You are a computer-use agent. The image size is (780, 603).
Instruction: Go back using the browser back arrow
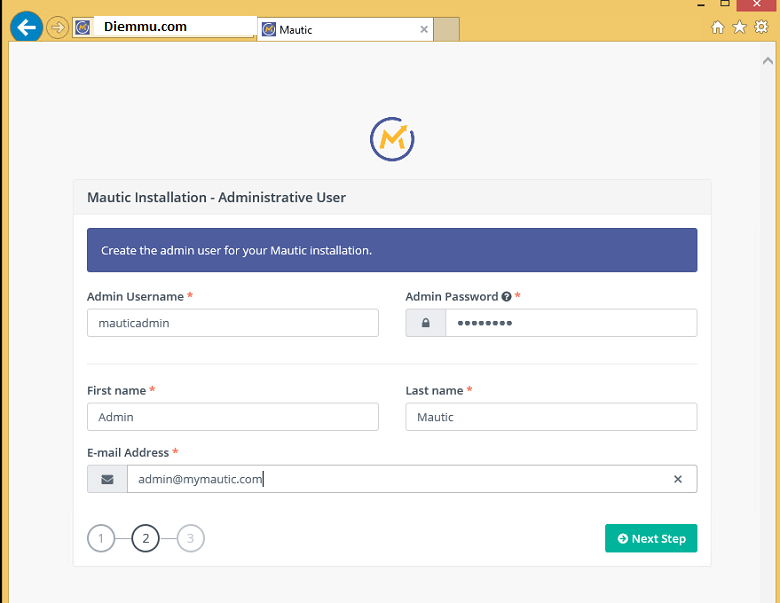coord(26,27)
